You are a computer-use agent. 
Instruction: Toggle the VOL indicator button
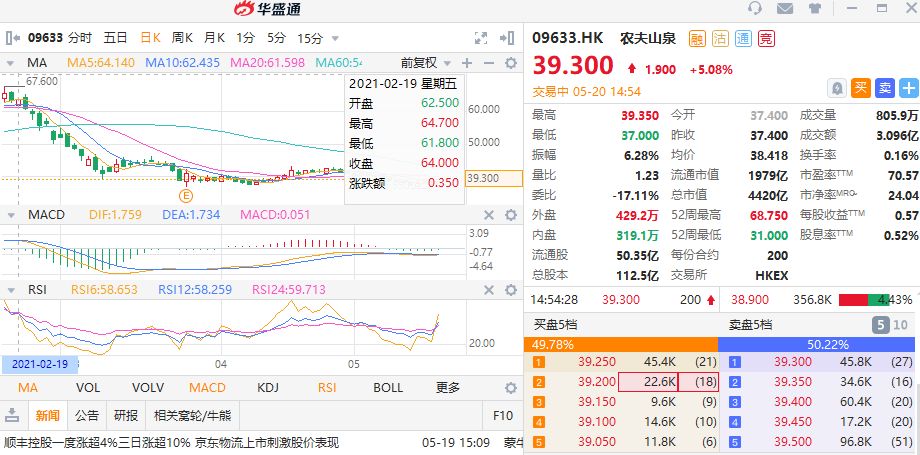[x=87, y=387]
